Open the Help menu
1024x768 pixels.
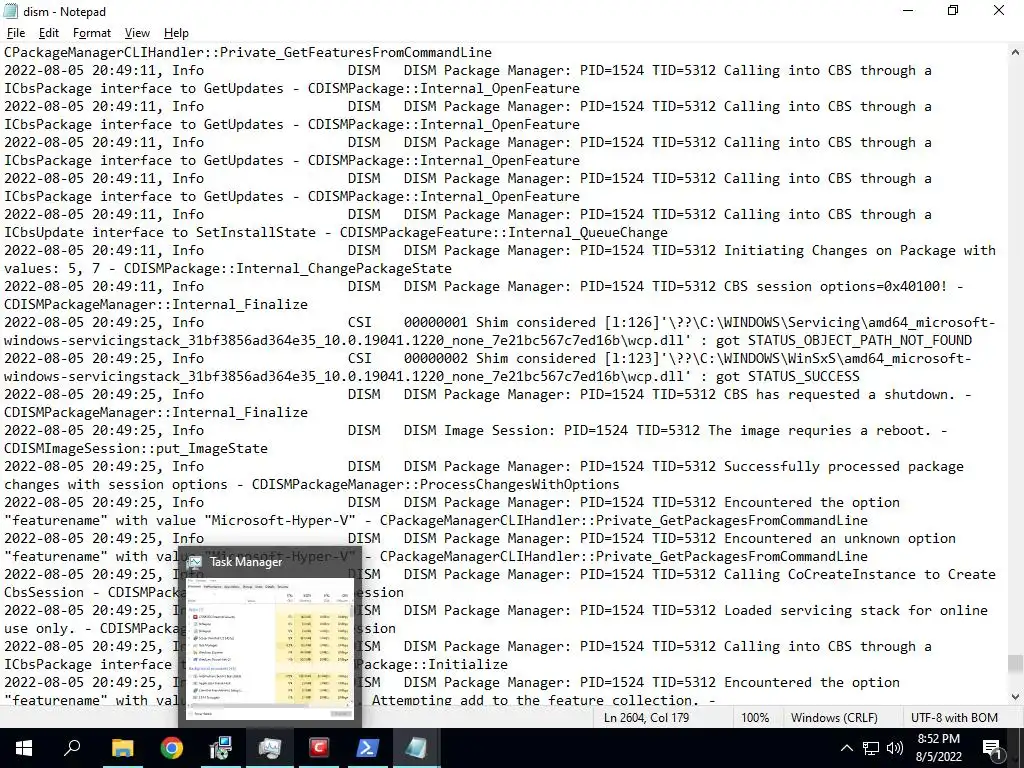176,33
